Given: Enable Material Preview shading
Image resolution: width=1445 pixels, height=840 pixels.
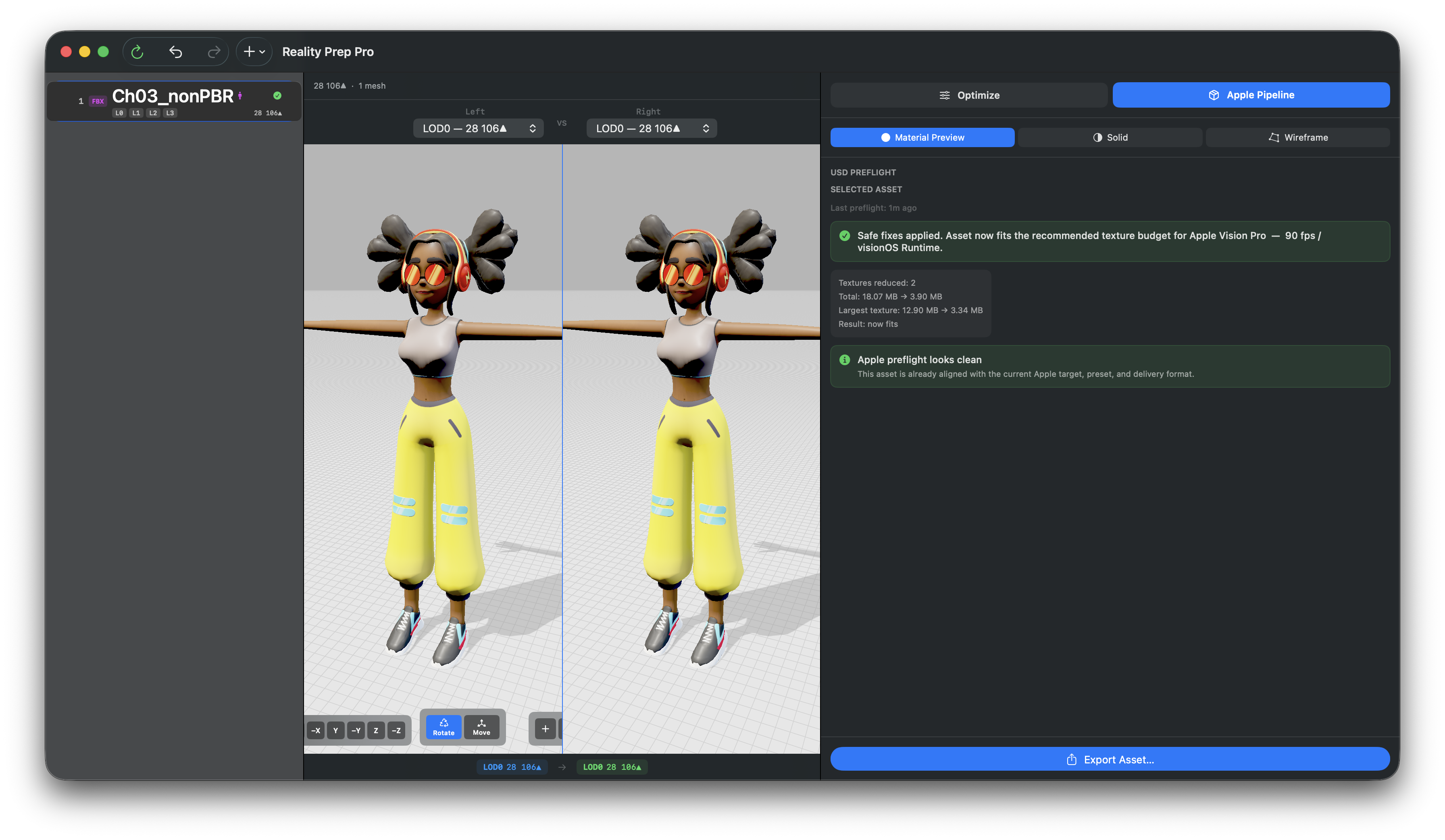Looking at the screenshot, I should [x=922, y=137].
